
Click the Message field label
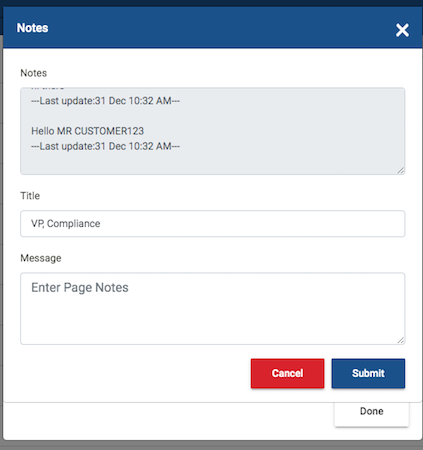pos(41,258)
